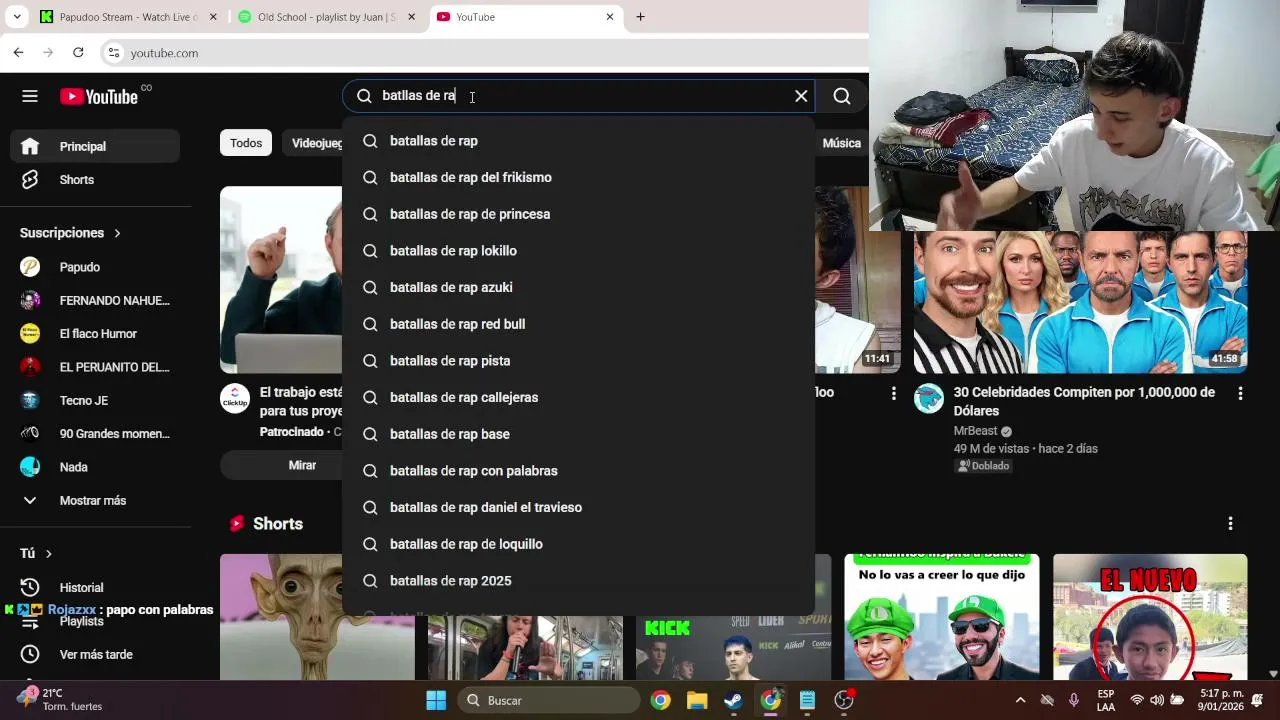Open FERNANDO NAHUE... channel subscription
The height and width of the screenshot is (720, 1280).
pos(96,300)
